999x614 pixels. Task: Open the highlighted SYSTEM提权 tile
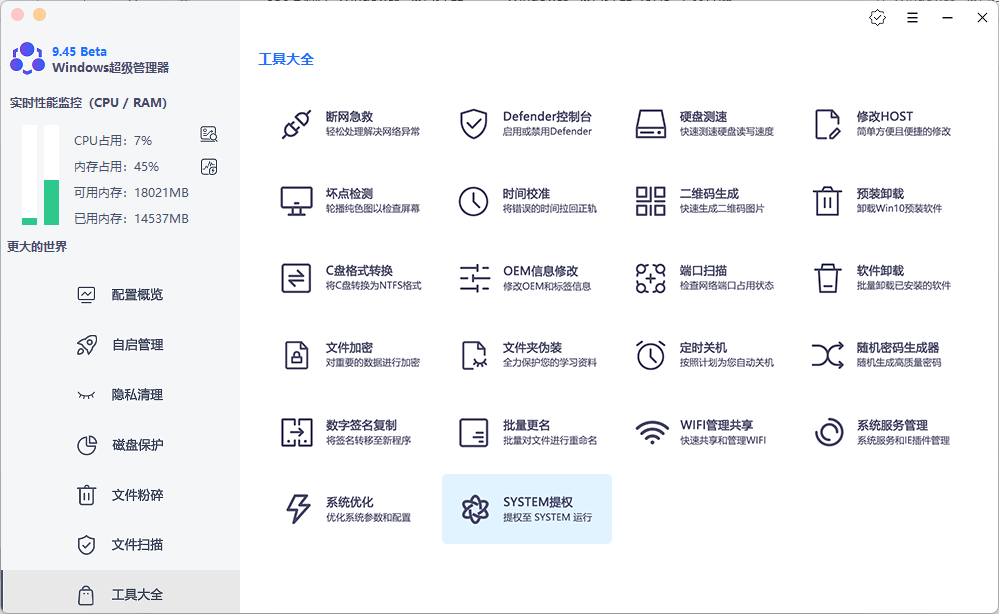click(527, 508)
